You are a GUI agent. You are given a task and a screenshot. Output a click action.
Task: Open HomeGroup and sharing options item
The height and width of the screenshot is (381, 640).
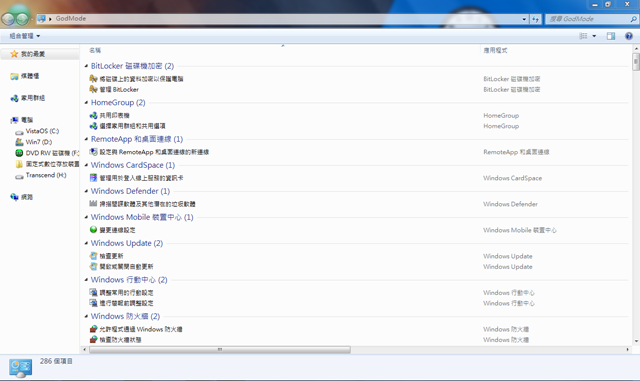click(x=127, y=126)
